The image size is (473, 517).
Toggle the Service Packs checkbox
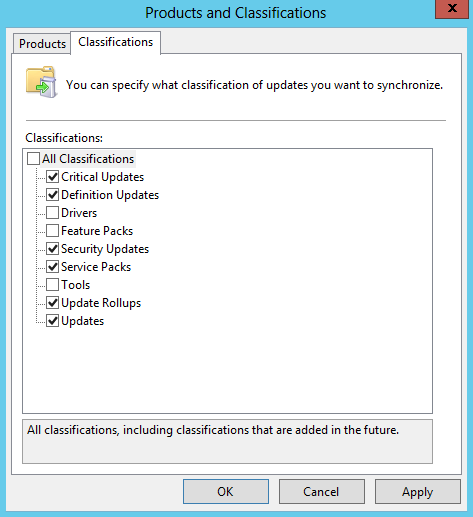point(53,267)
